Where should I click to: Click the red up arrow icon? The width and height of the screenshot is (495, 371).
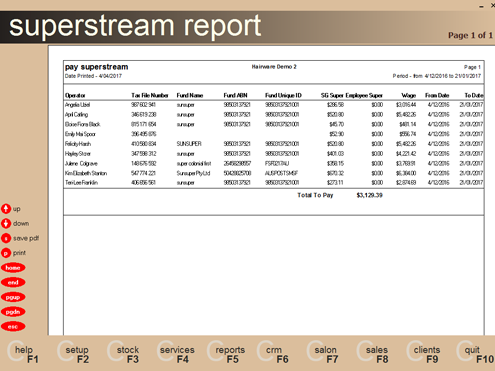6,209
